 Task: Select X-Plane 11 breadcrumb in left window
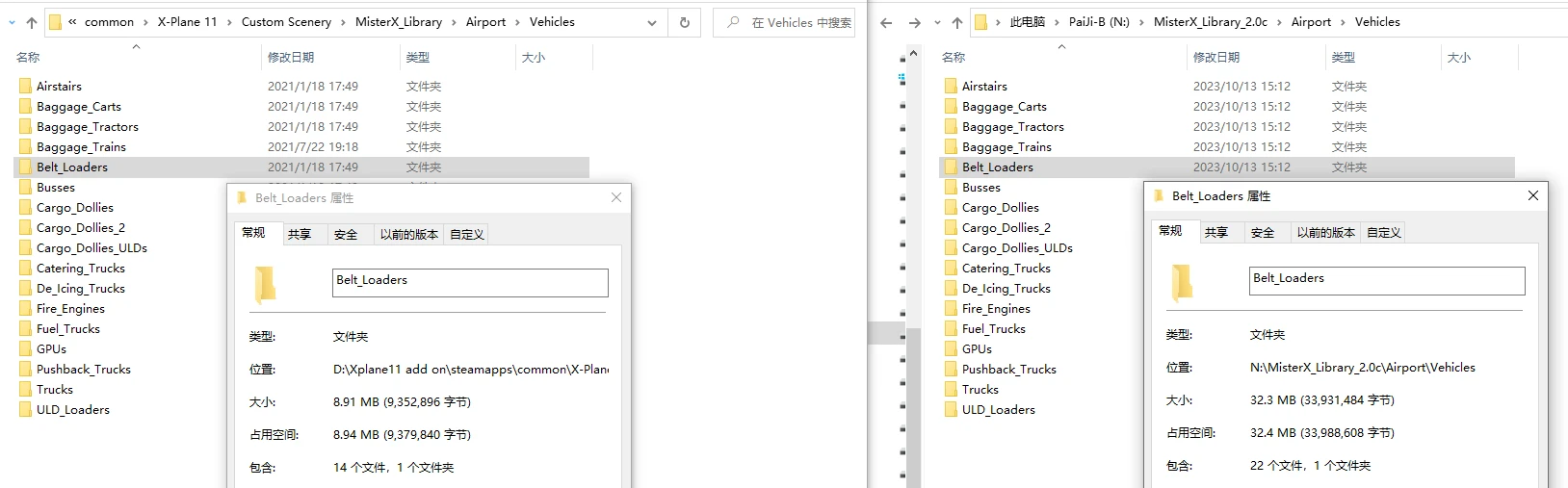(187, 22)
